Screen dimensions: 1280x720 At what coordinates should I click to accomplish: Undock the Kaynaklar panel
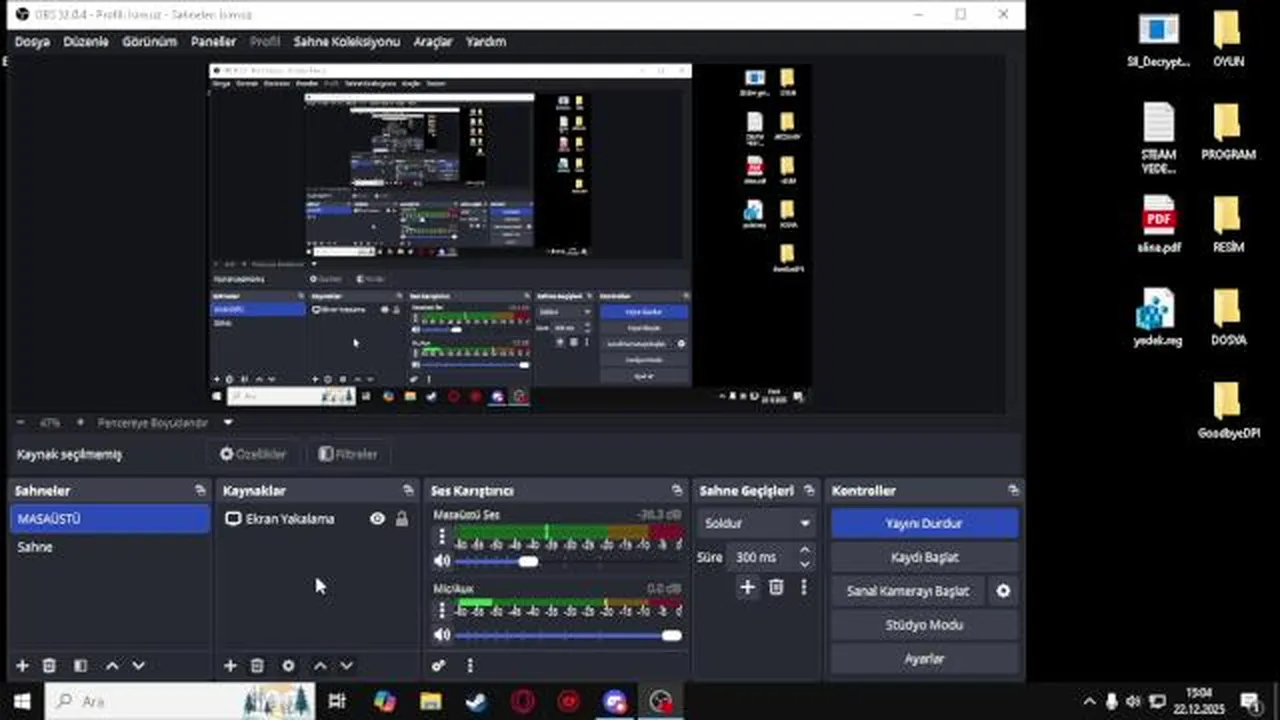408,491
